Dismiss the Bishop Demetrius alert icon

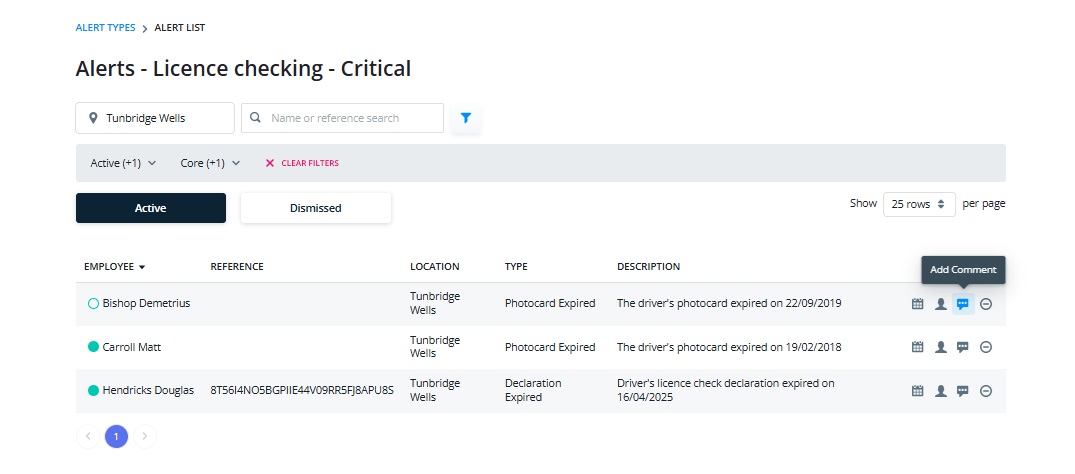[x=986, y=304]
